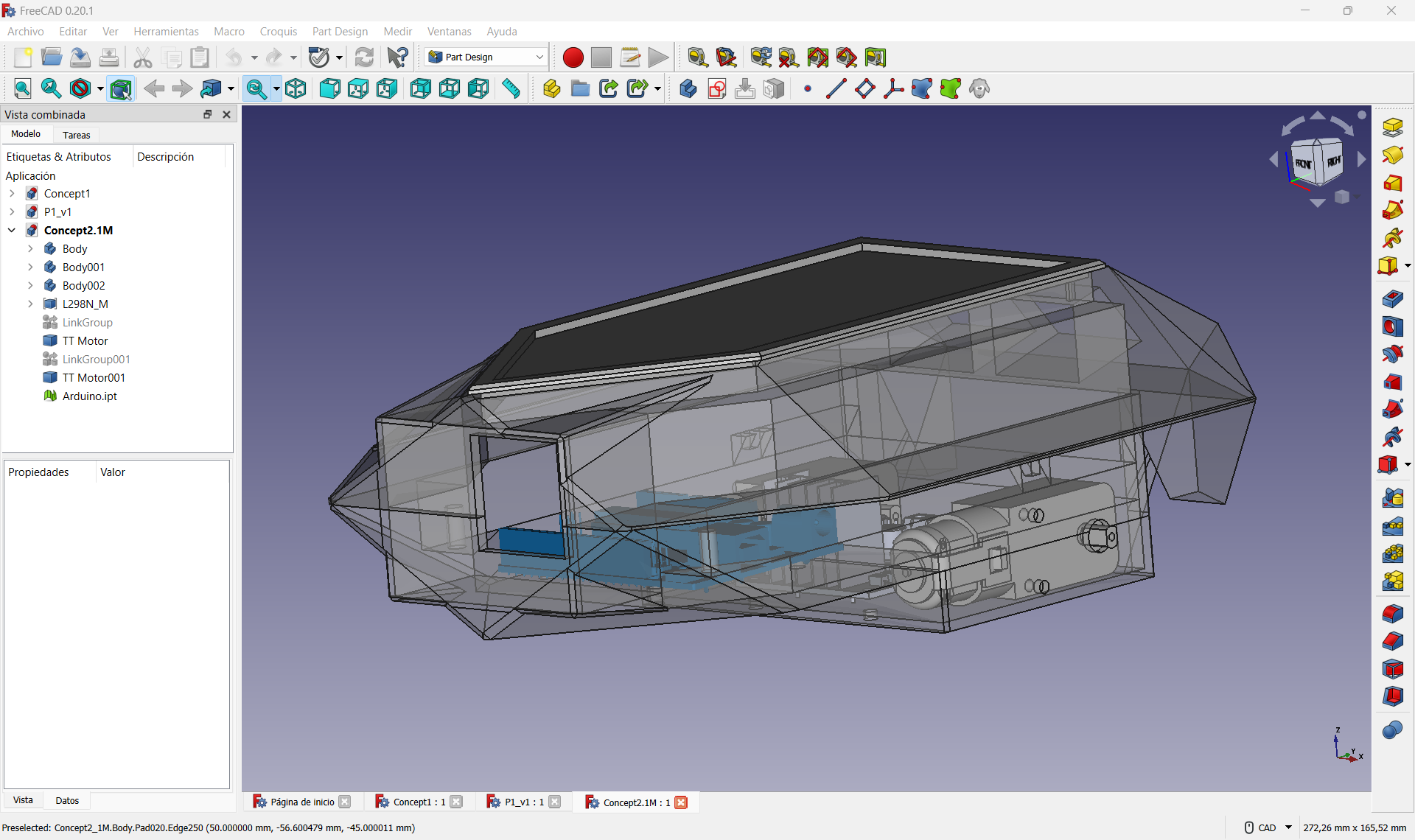Click Fit all zoom icon
The height and width of the screenshot is (840, 1415).
[23, 89]
